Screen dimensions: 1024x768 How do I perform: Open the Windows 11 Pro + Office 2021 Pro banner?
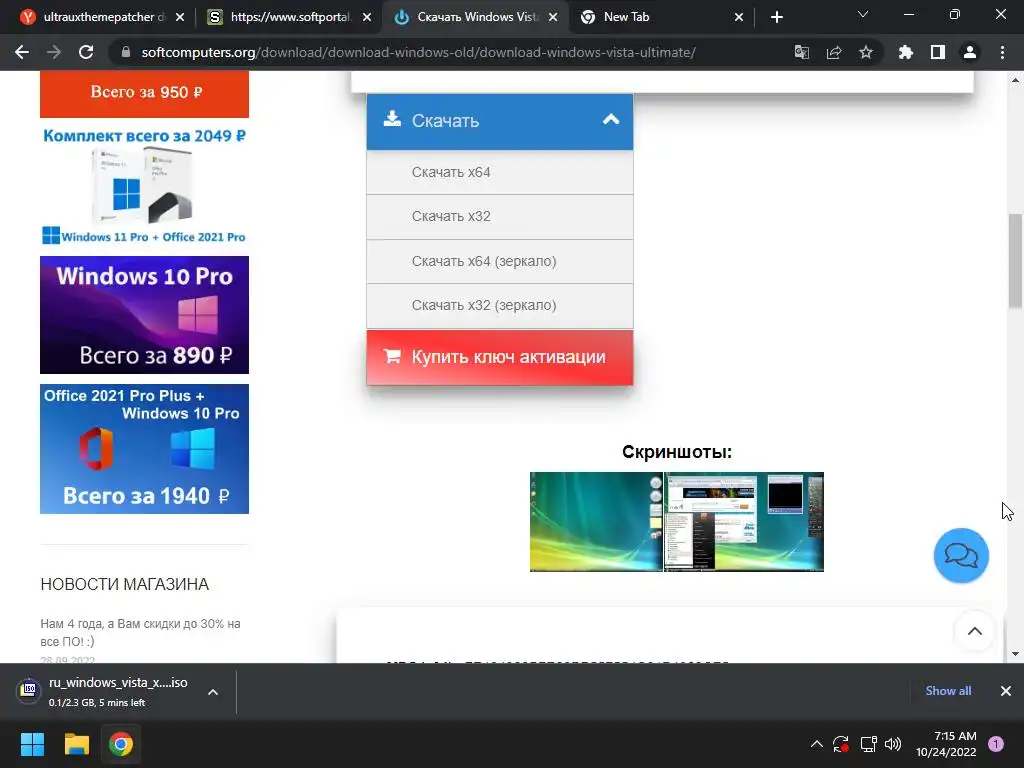(144, 186)
